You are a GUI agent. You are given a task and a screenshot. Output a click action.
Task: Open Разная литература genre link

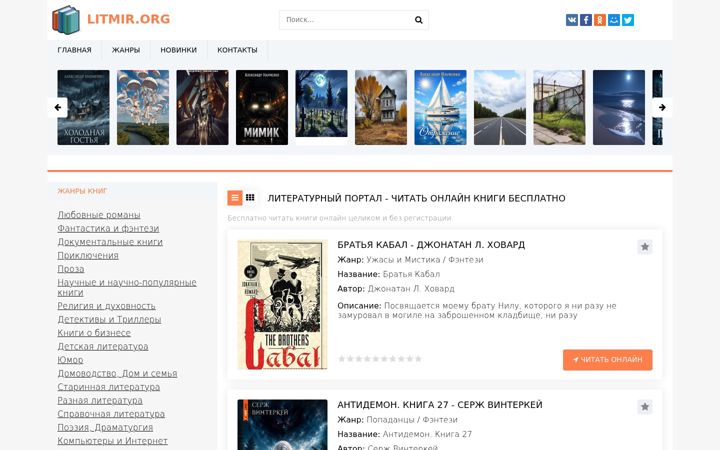coord(100,400)
